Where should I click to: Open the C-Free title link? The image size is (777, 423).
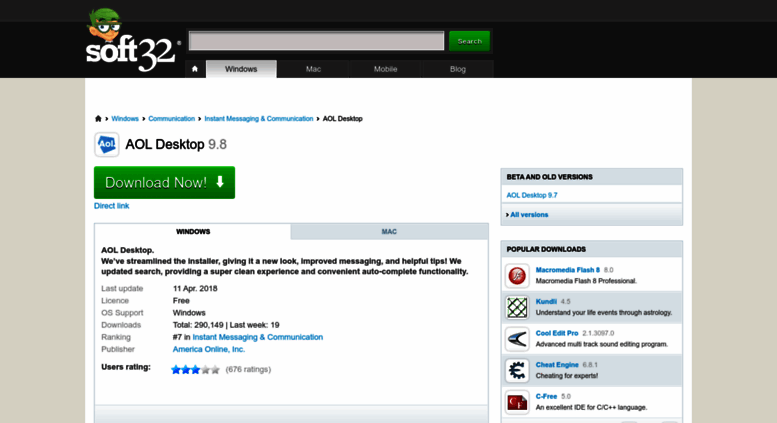547,397
